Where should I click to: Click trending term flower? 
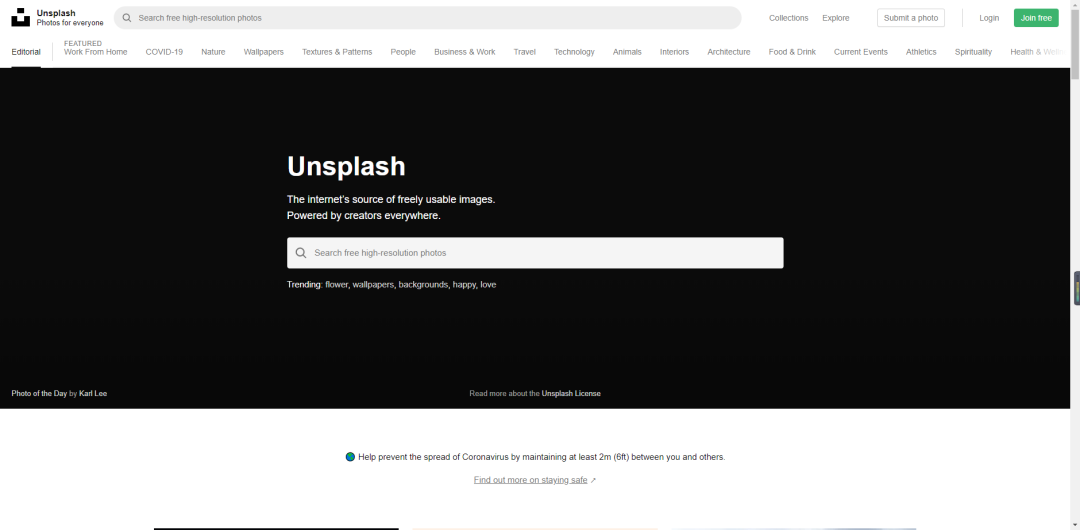click(x=336, y=285)
